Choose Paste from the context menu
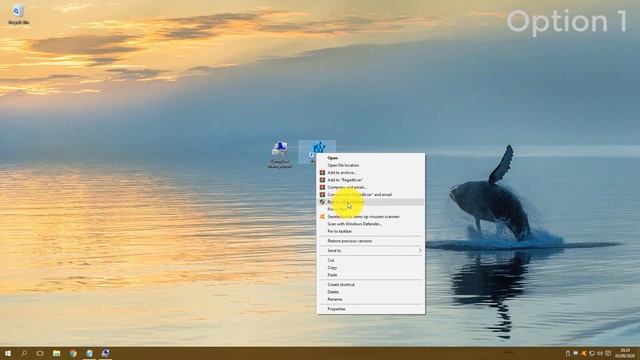 click(371, 275)
